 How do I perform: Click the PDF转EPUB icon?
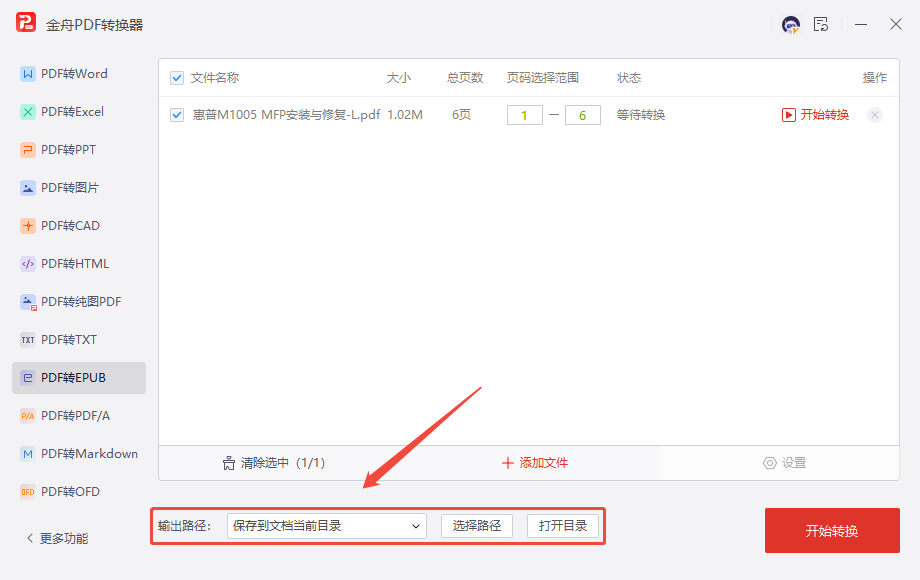(x=28, y=378)
